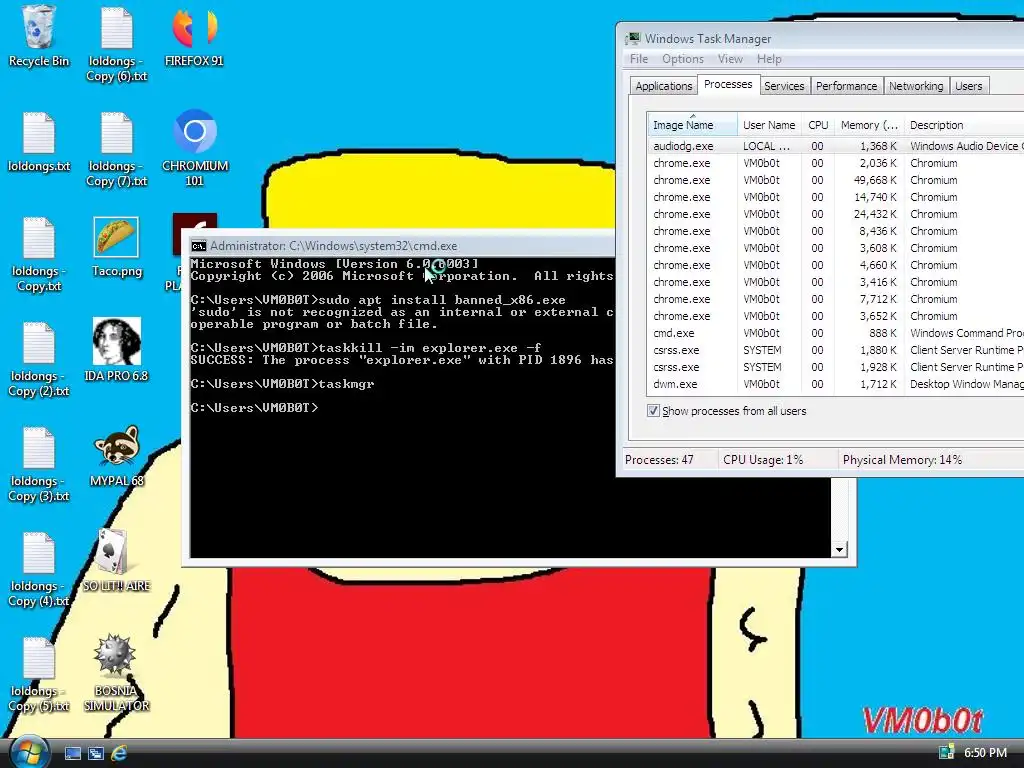This screenshot has height=768, width=1024.
Task: Select the loldongs - Copy (7).txt file icon
Action: click(117, 149)
